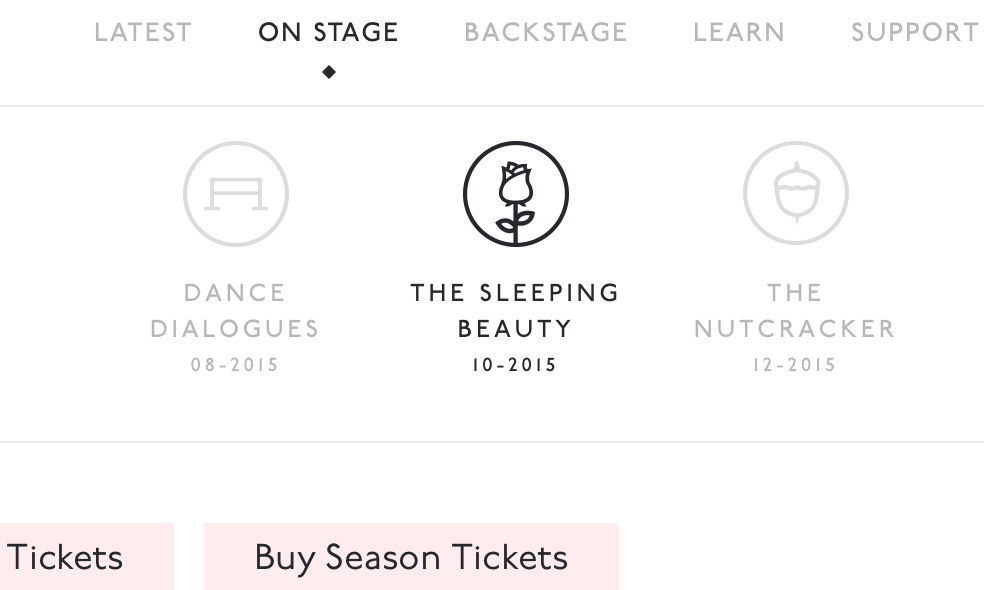Open the NUTCRACKER title text
Screen dimensions: 984x590
[x=795, y=329]
